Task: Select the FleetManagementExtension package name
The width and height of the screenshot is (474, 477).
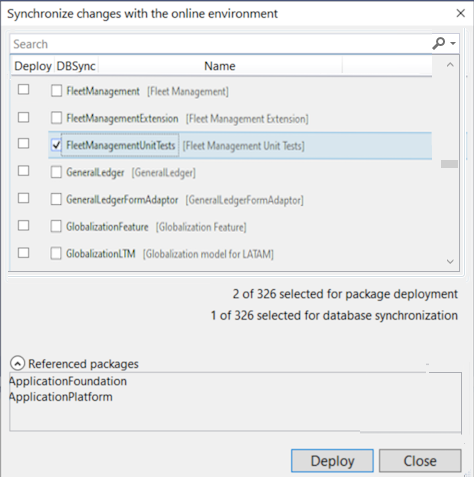Action: pyautogui.click(x=122, y=118)
